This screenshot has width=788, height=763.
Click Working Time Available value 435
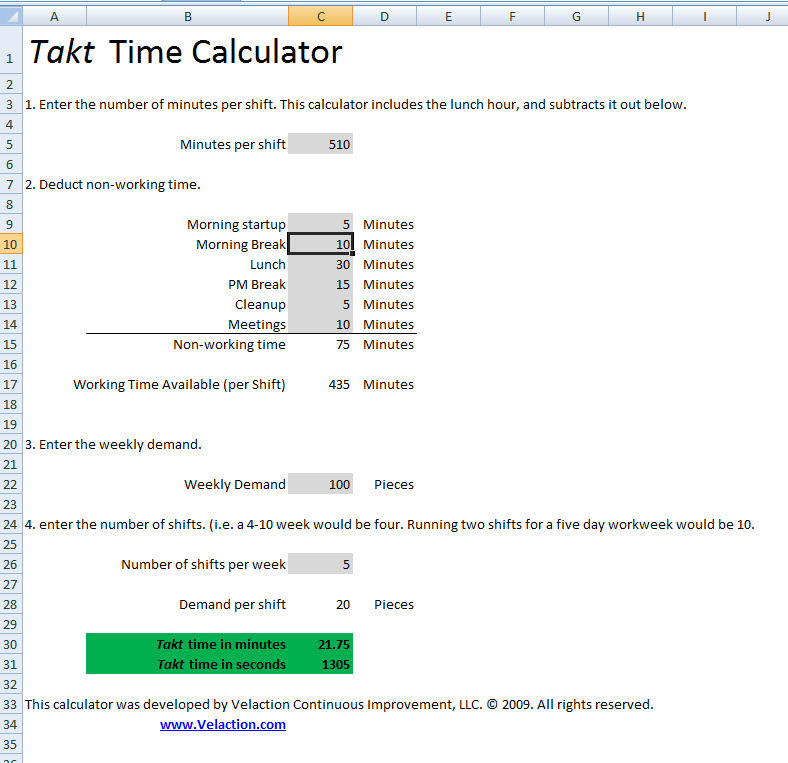[x=321, y=385]
